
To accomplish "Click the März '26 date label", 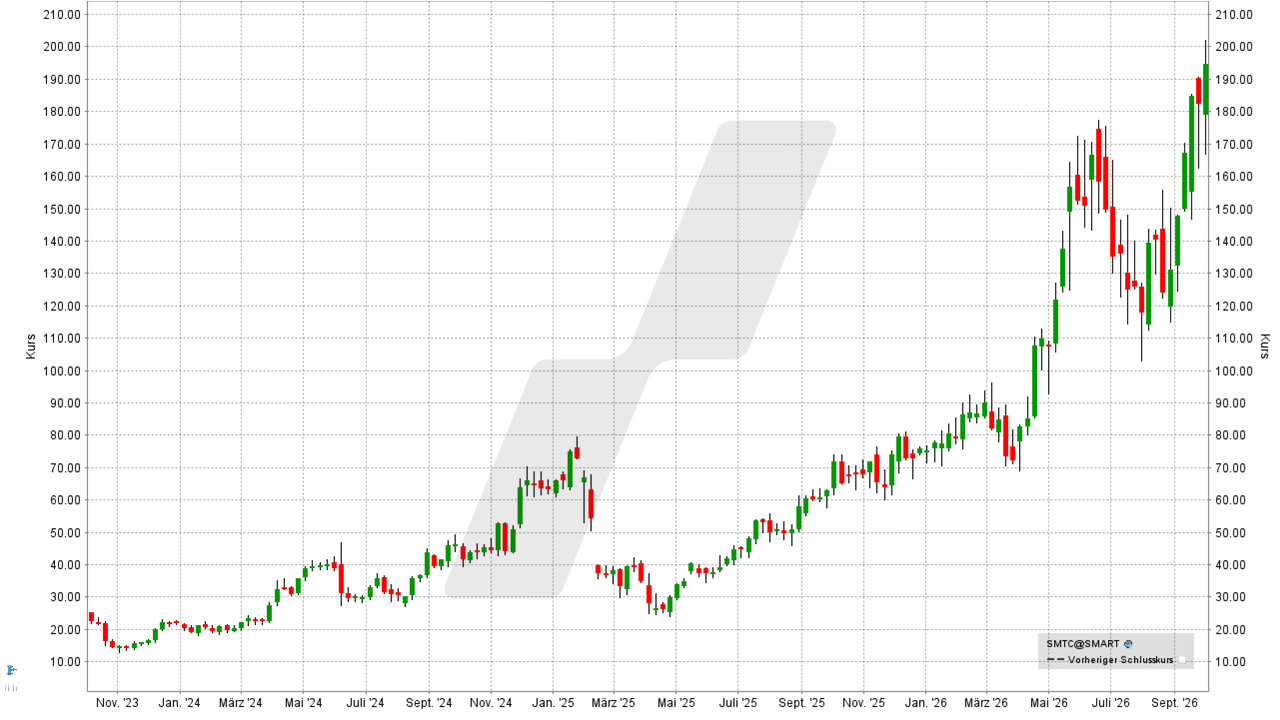I will pos(984,703).
